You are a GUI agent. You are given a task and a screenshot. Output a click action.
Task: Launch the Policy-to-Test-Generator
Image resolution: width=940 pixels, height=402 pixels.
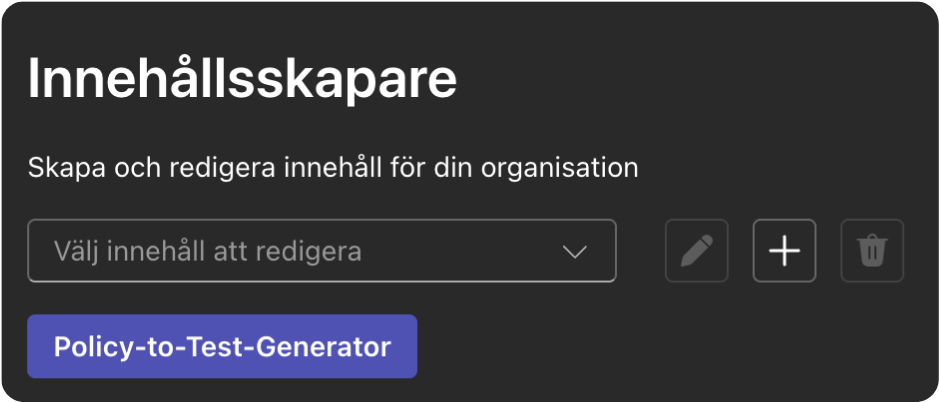[x=222, y=347]
